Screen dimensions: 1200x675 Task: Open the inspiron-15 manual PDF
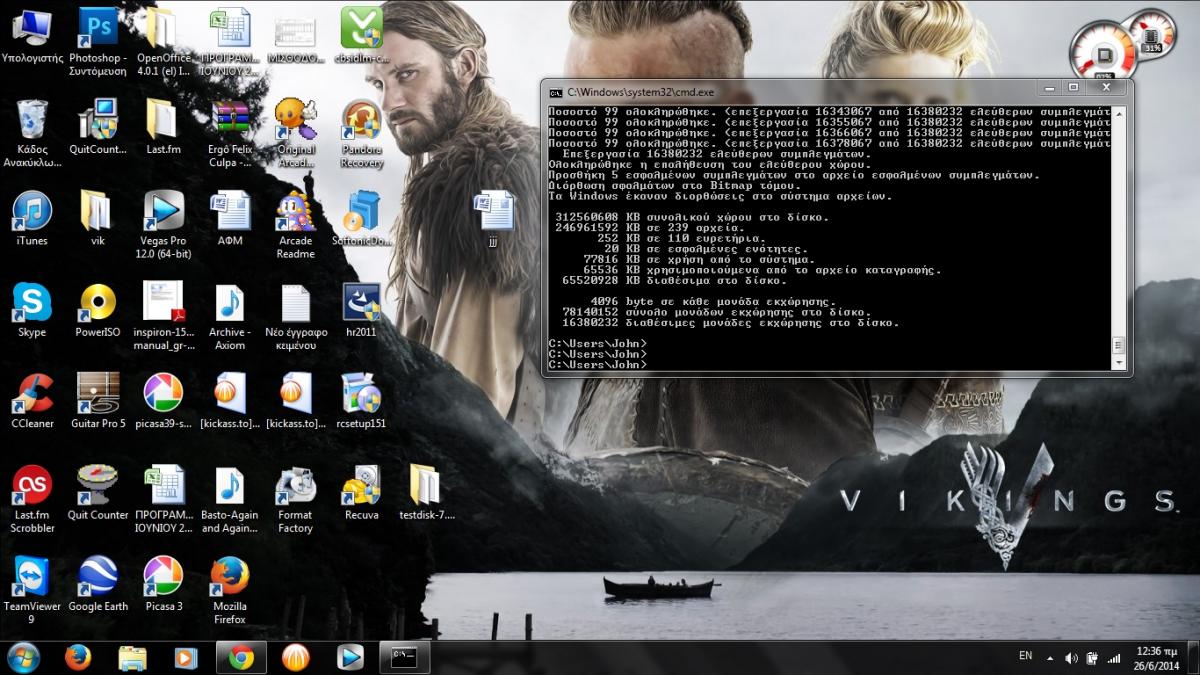[x=163, y=302]
